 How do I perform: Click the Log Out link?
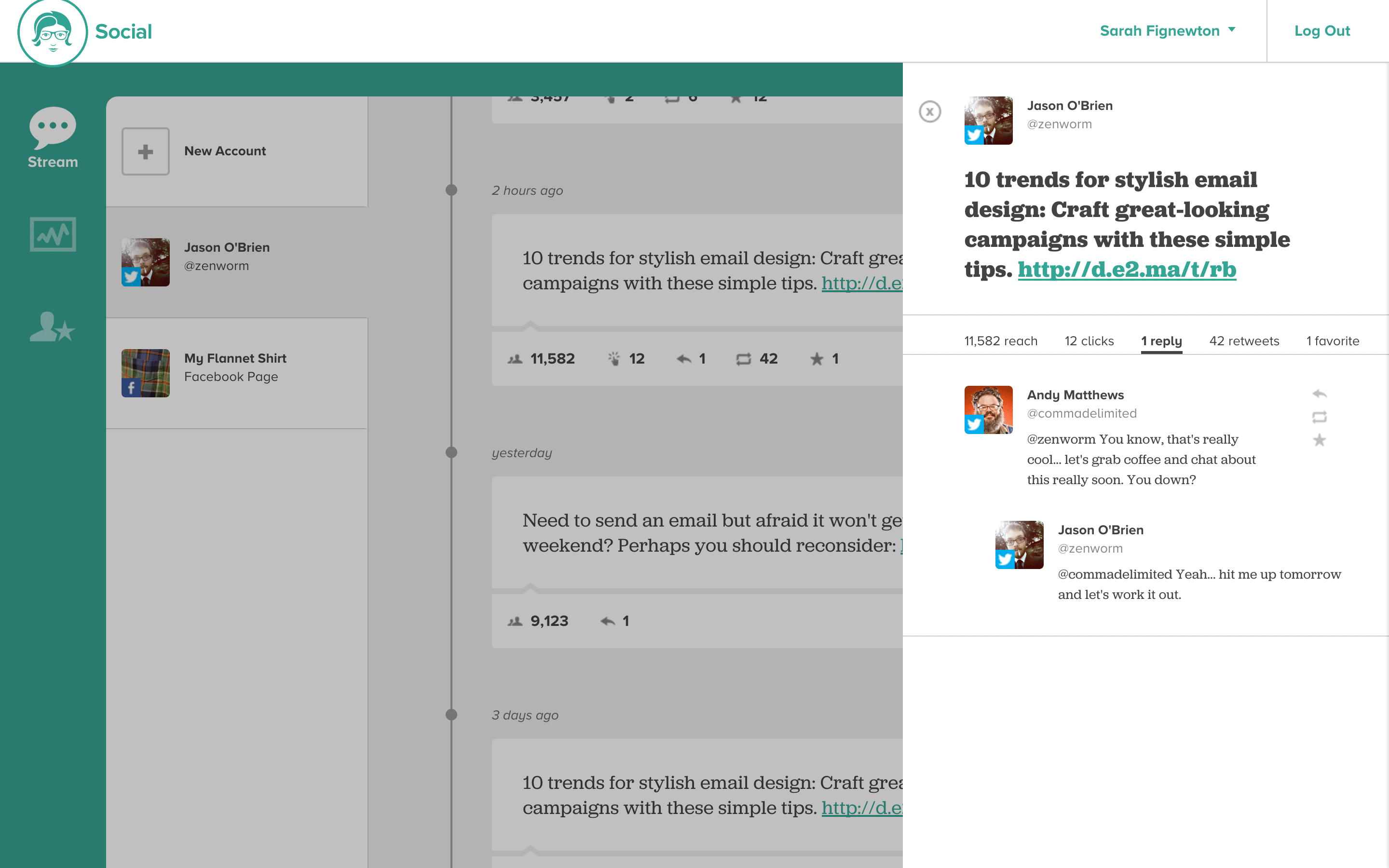point(1322,31)
